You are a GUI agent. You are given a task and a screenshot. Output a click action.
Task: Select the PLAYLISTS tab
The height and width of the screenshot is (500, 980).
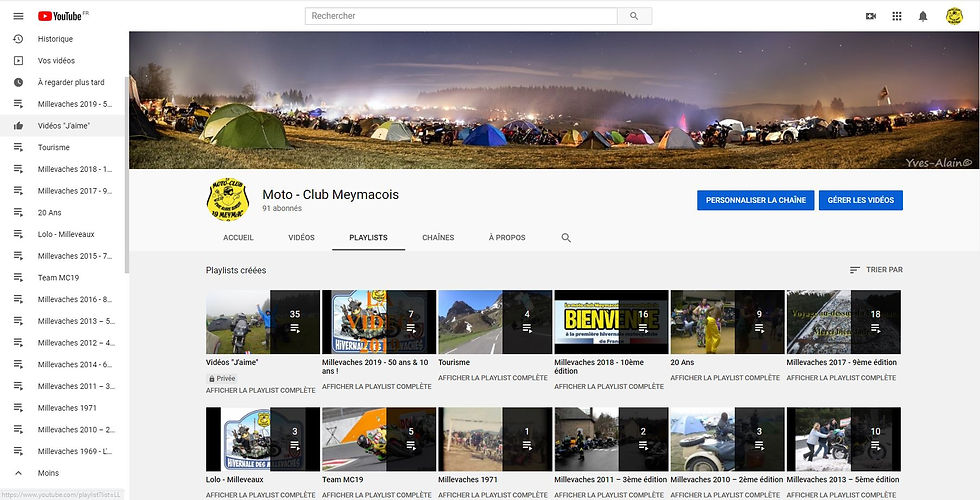(x=368, y=238)
